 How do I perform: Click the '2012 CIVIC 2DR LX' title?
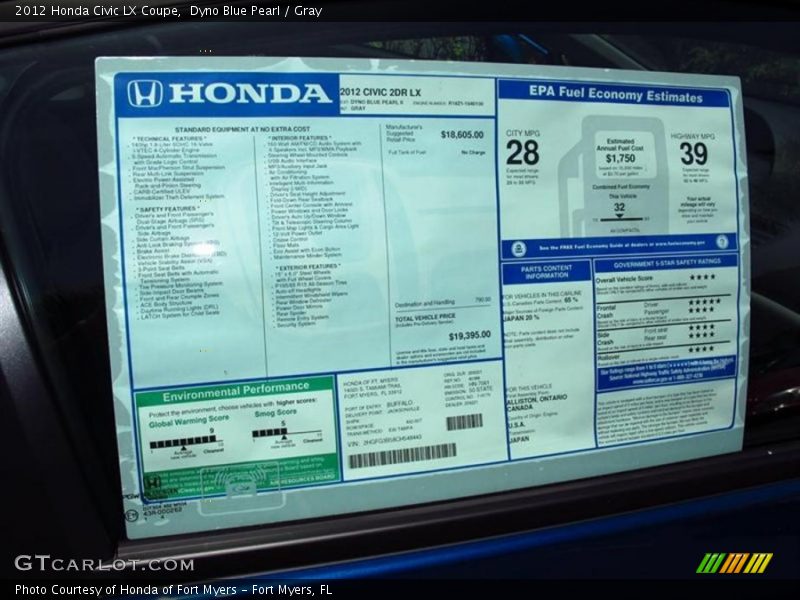[x=380, y=92]
